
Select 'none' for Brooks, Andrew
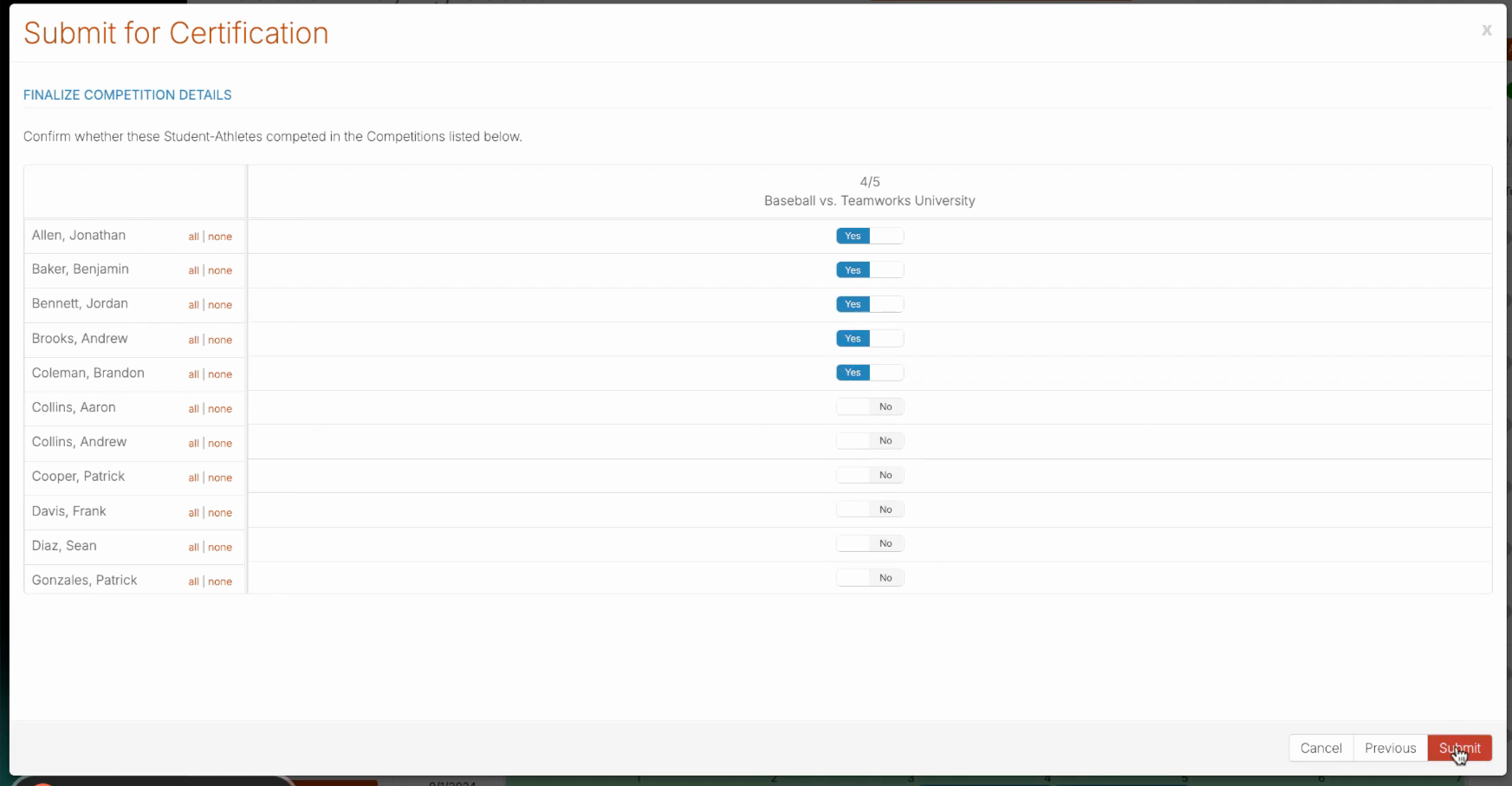(220, 340)
